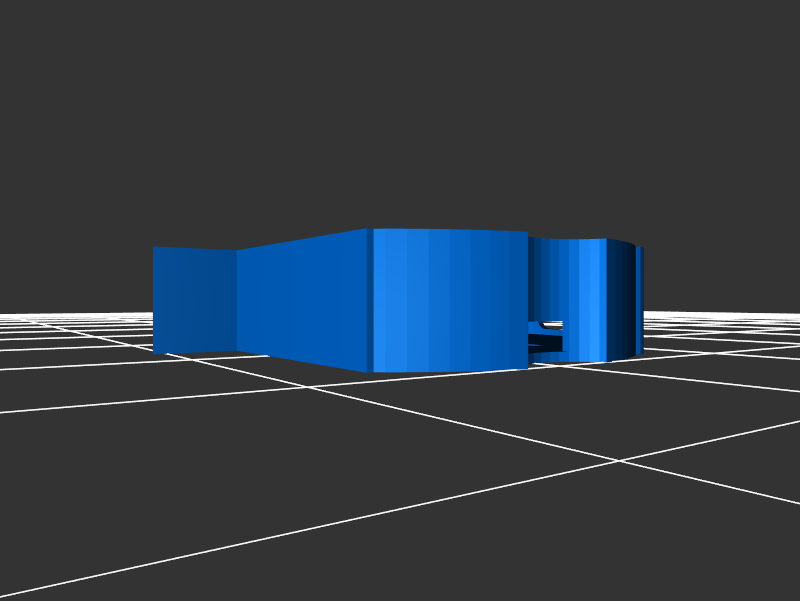Click the thin dark vertical edge at model center
This screenshot has width=800, height=601.
pos(370,300)
